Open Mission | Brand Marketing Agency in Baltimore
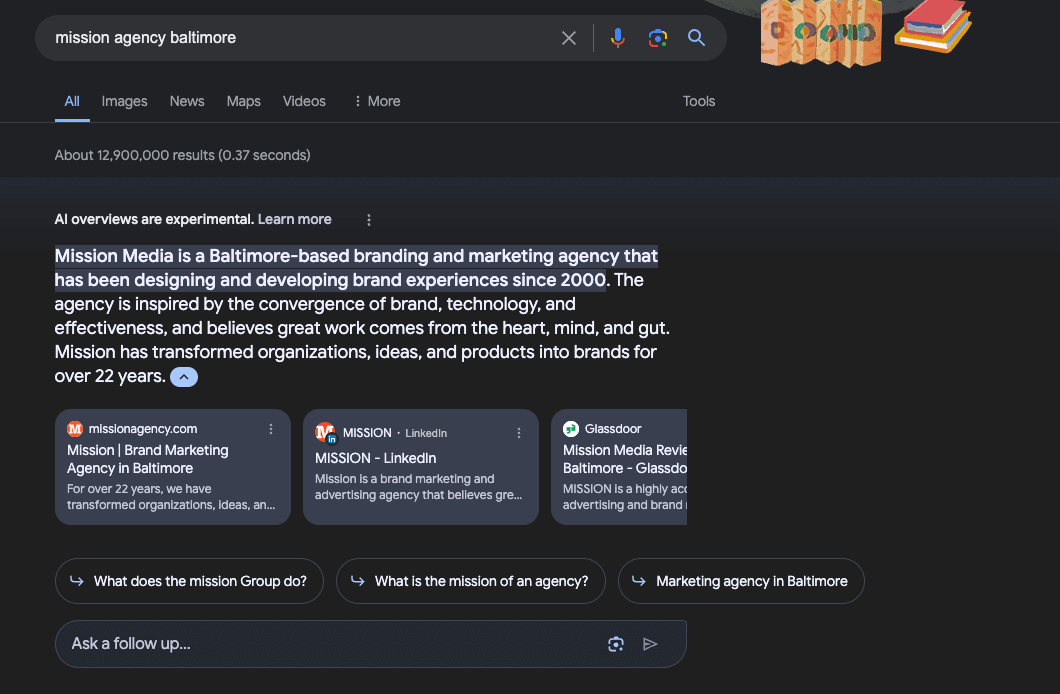The height and width of the screenshot is (694, 1060). click(147, 459)
